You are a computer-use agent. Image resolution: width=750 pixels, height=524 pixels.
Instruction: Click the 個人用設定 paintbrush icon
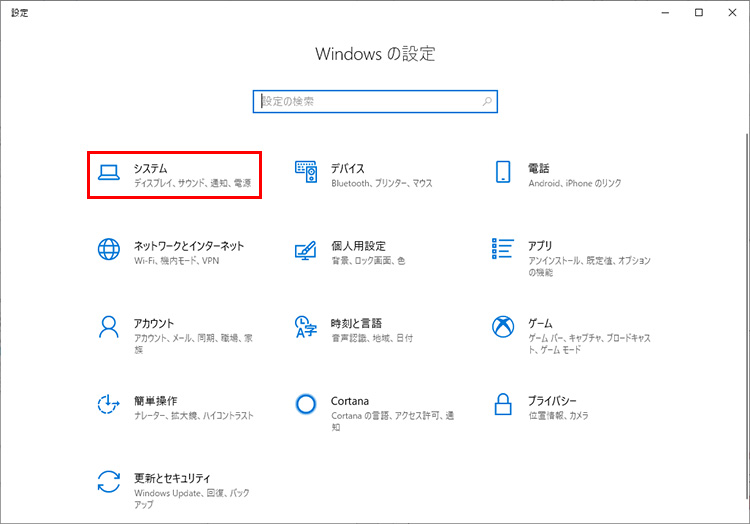coord(306,250)
